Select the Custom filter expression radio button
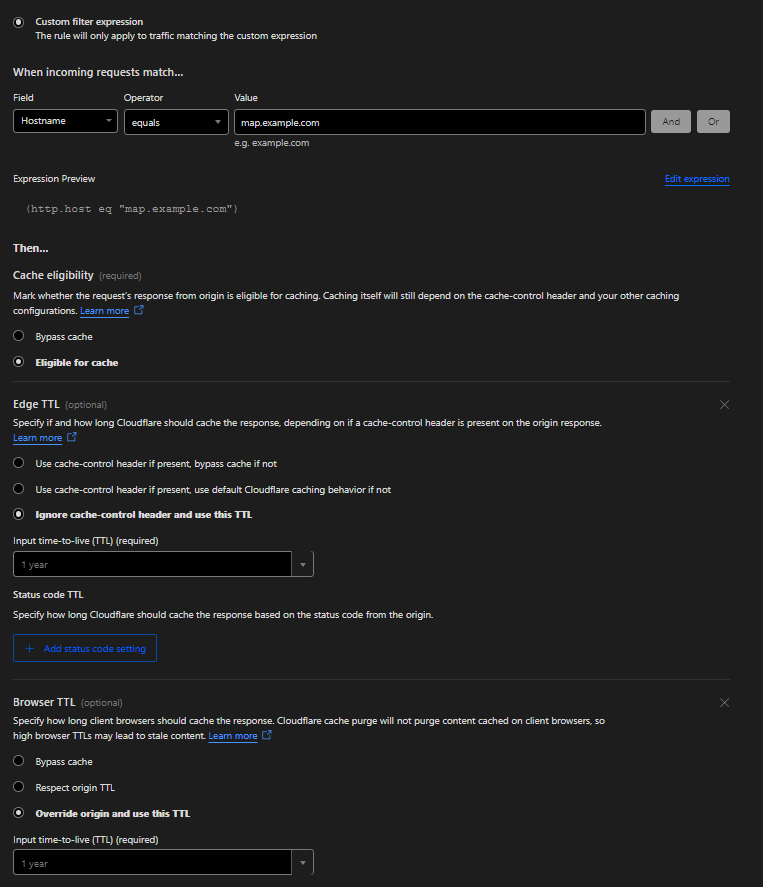Viewport: 763px width, 887px height. click(19, 21)
